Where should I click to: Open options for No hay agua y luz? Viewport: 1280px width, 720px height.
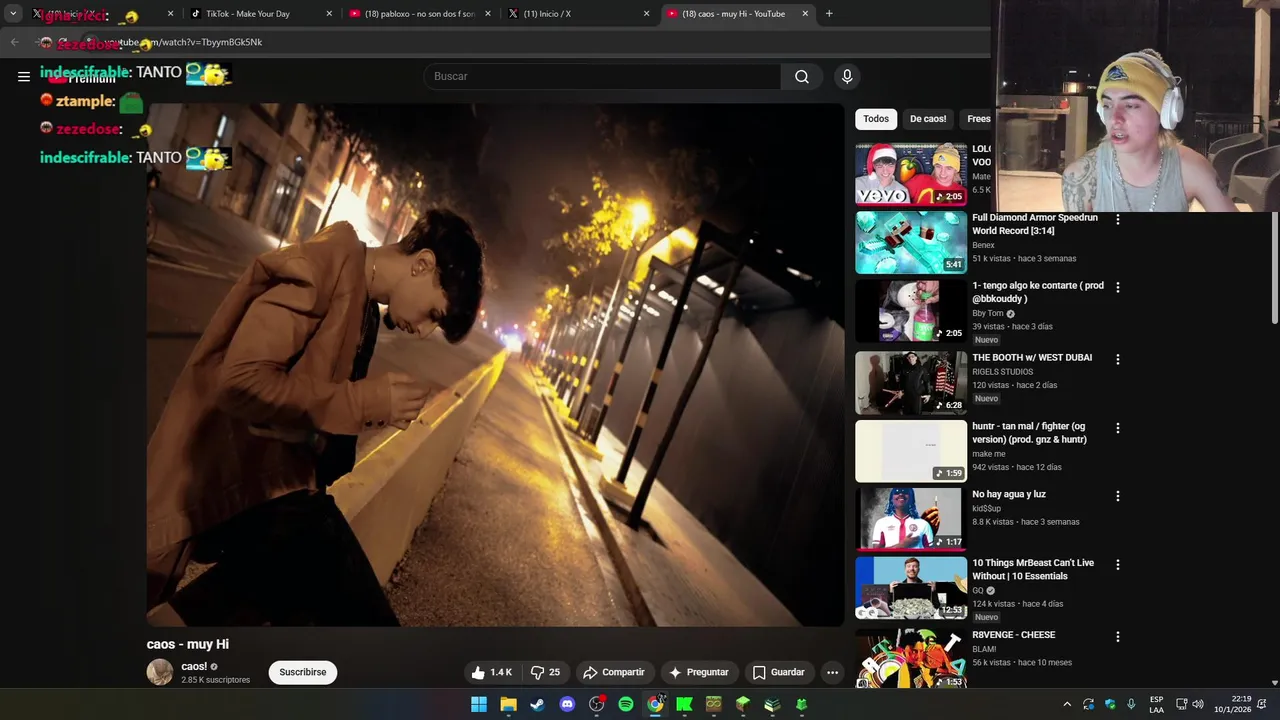click(x=1118, y=496)
